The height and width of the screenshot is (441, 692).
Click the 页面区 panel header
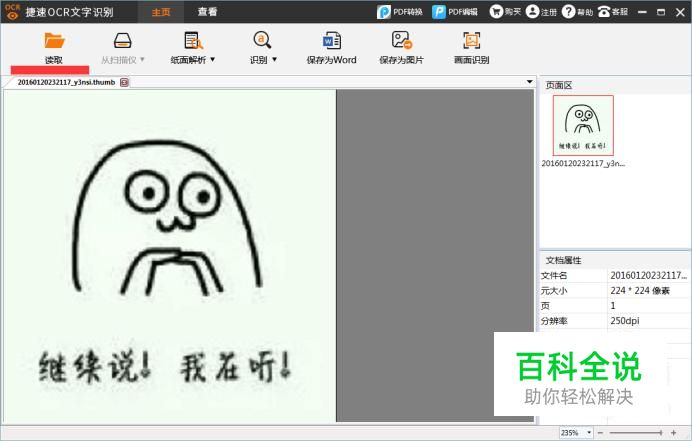(x=616, y=85)
